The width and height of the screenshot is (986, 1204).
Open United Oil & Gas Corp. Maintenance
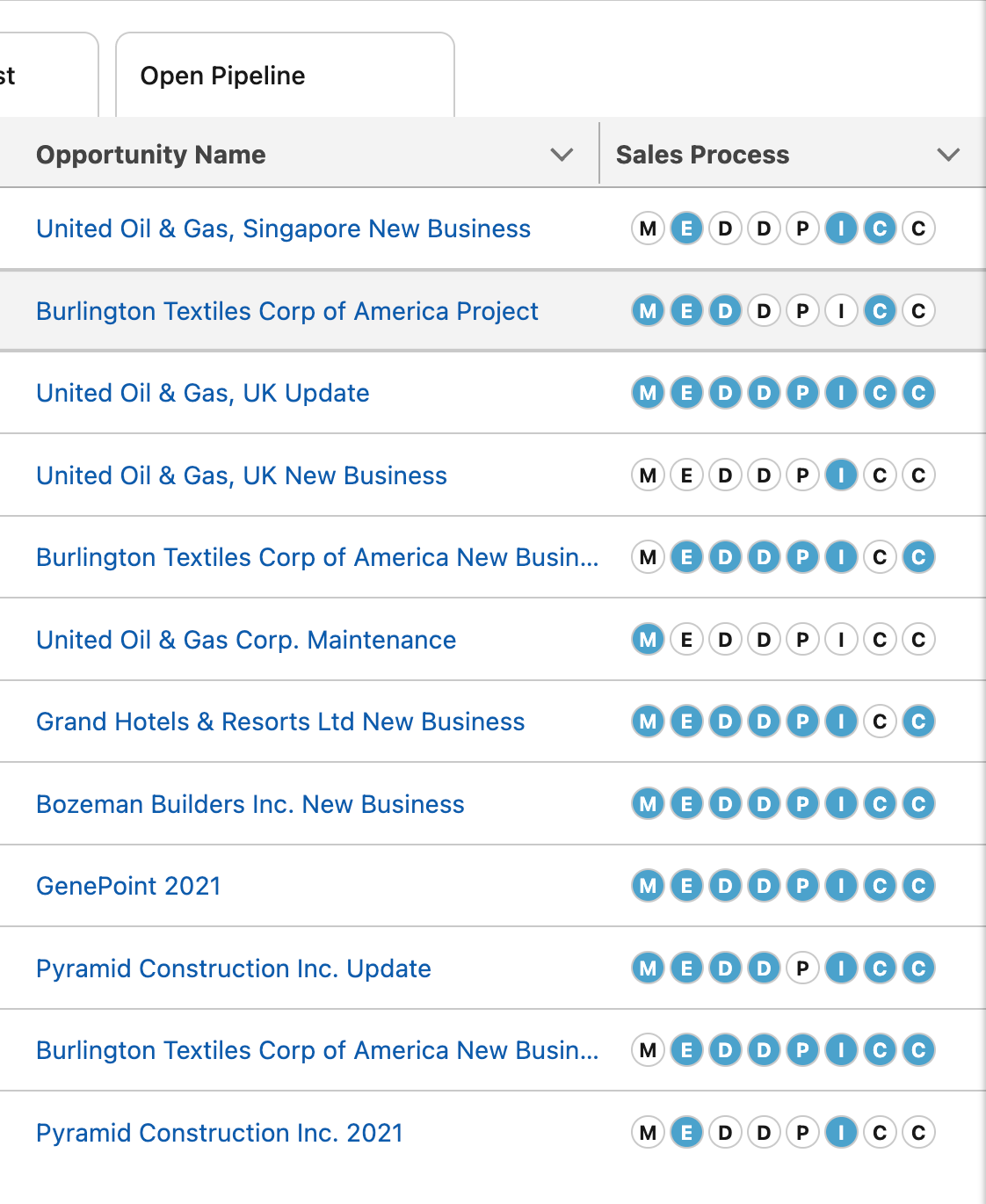246,640
